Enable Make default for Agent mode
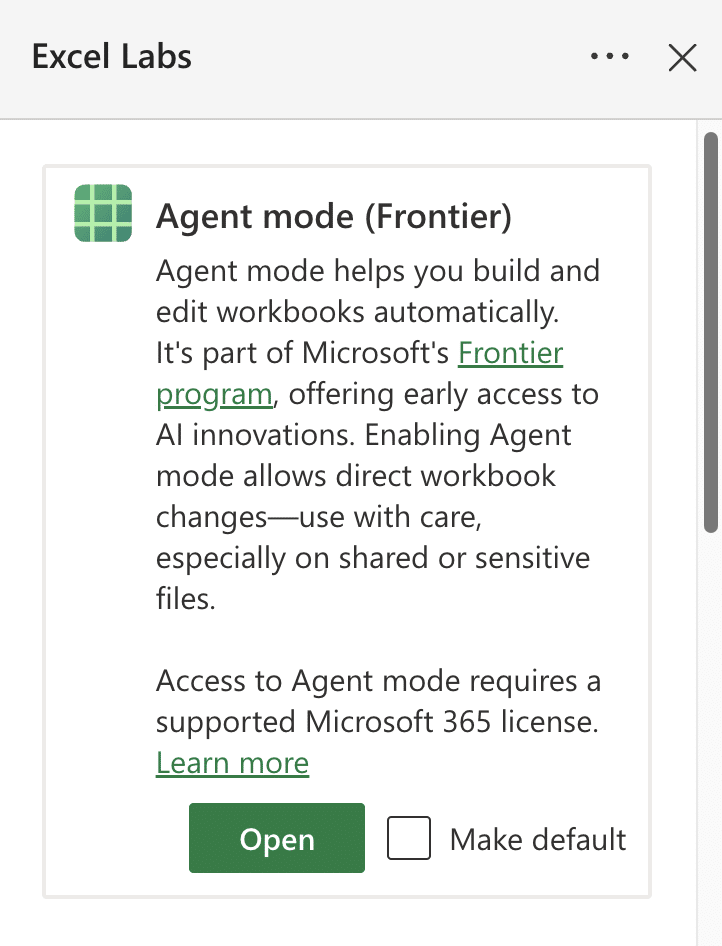This screenshot has width=722, height=946. pyautogui.click(x=408, y=839)
